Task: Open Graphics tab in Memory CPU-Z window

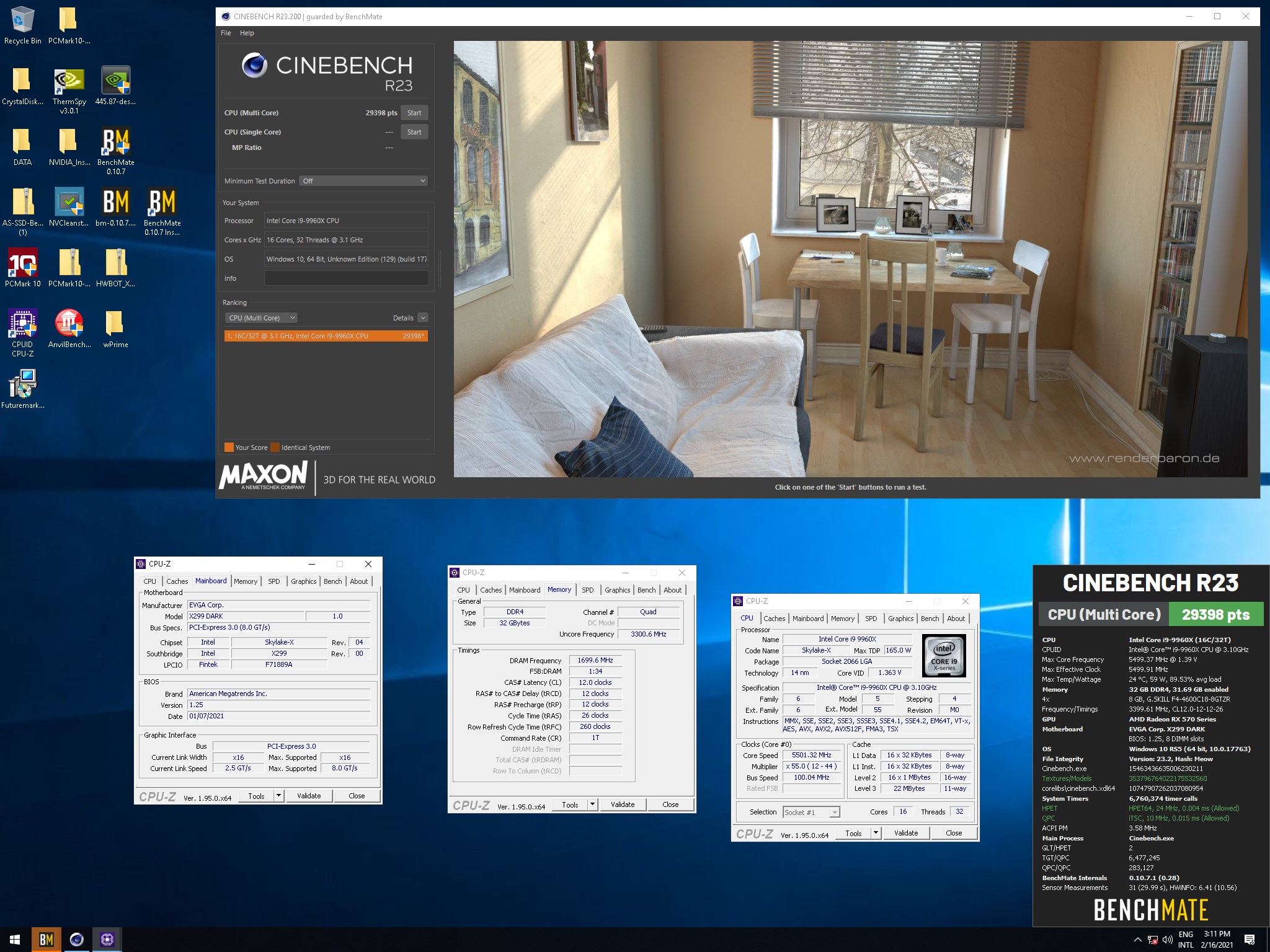Action: click(617, 590)
